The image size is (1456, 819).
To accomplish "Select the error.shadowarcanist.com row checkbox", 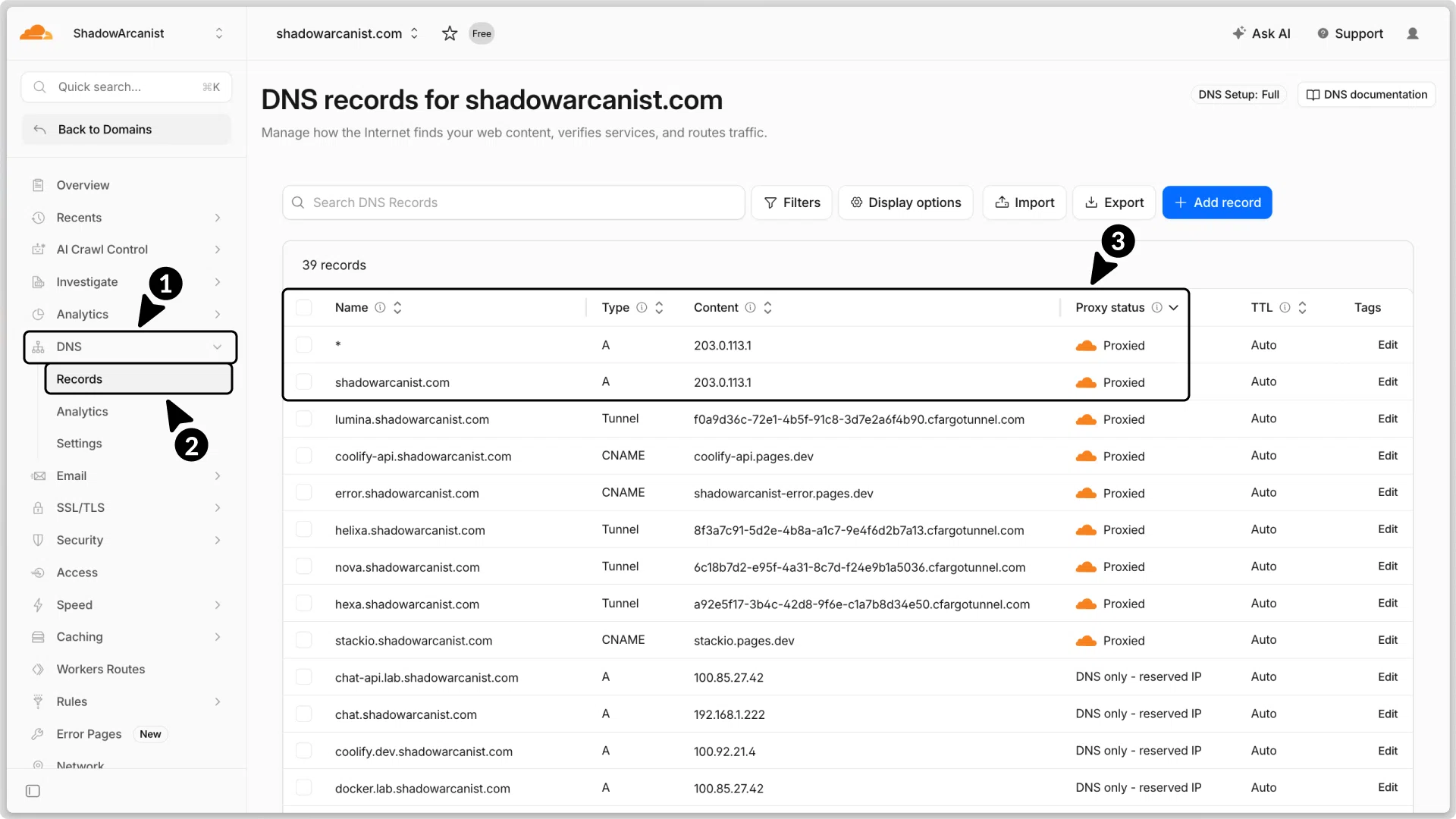I will point(304,492).
